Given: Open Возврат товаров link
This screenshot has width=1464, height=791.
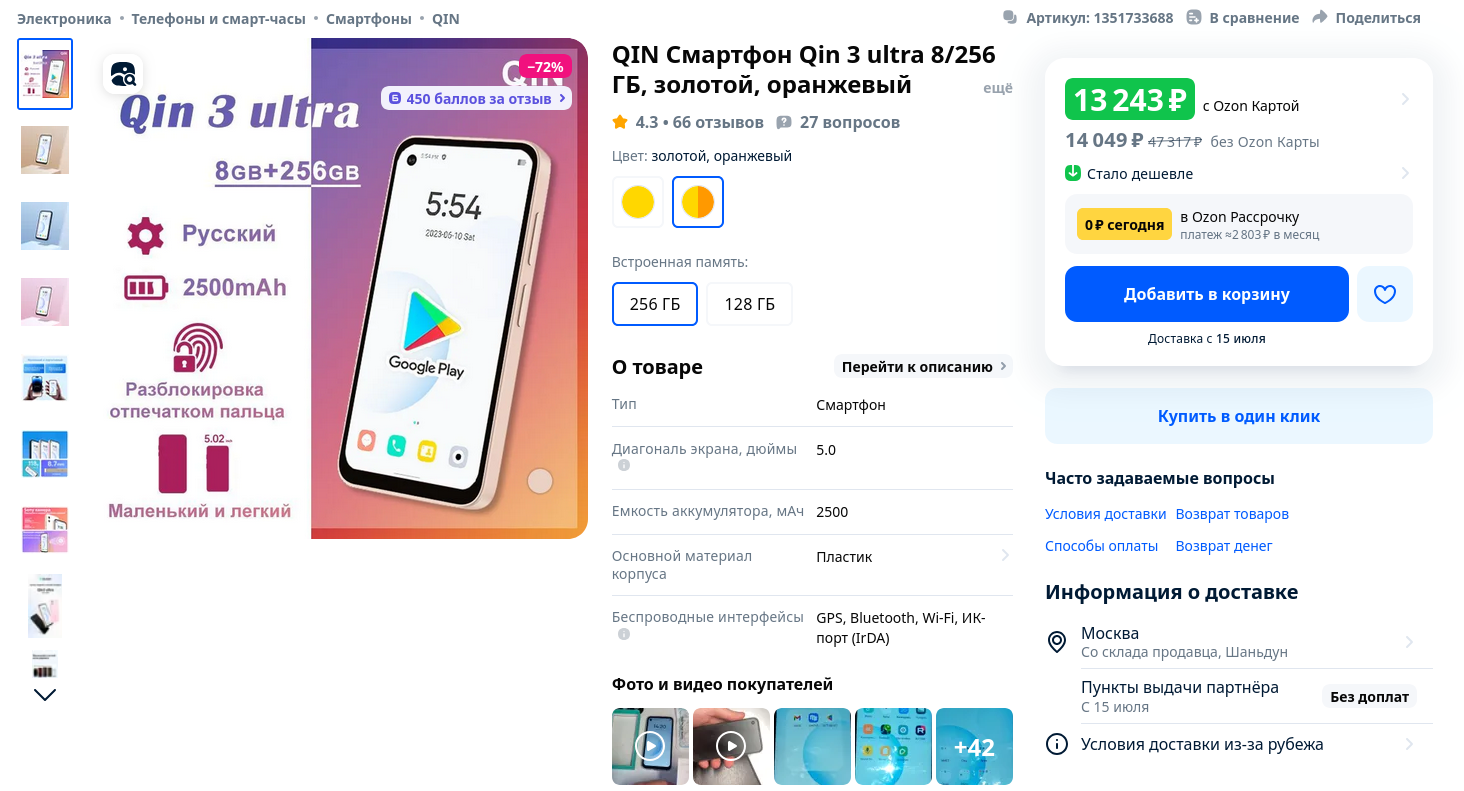Looking at the screenshot, I should 1232,514.
